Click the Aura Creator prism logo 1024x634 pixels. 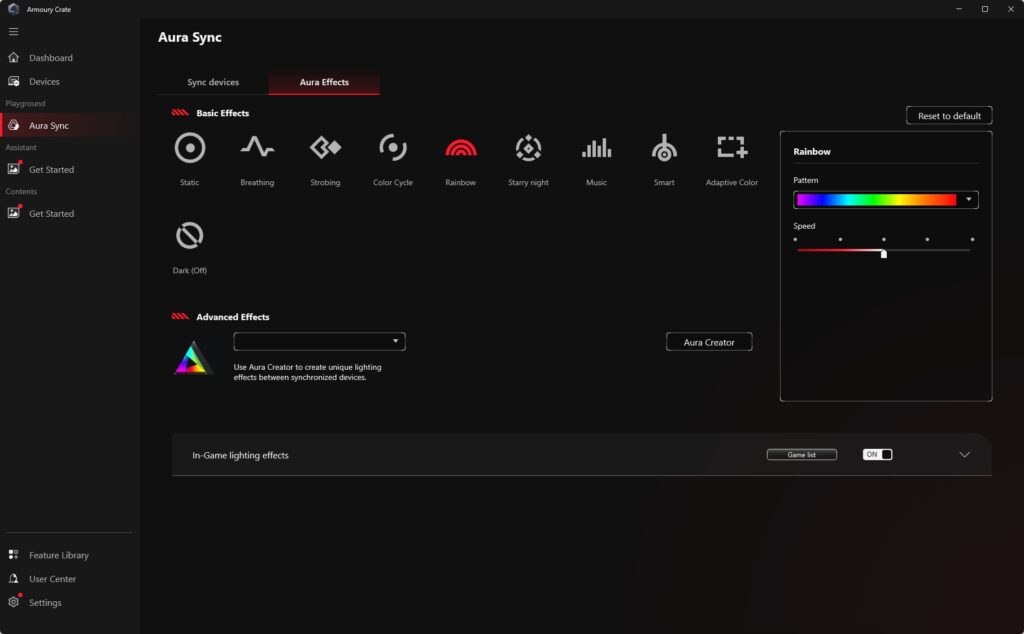coord(193,358)
